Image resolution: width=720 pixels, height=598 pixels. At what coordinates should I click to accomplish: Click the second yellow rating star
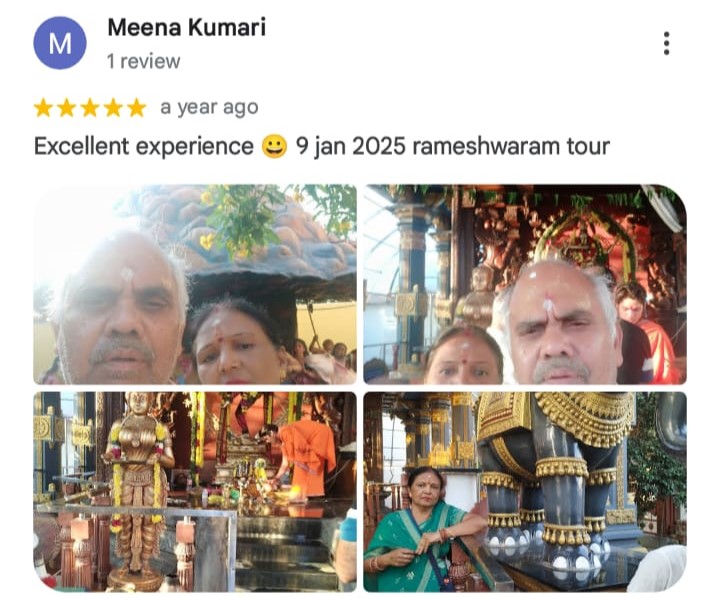pyautogui.click(x=67, y=108)
